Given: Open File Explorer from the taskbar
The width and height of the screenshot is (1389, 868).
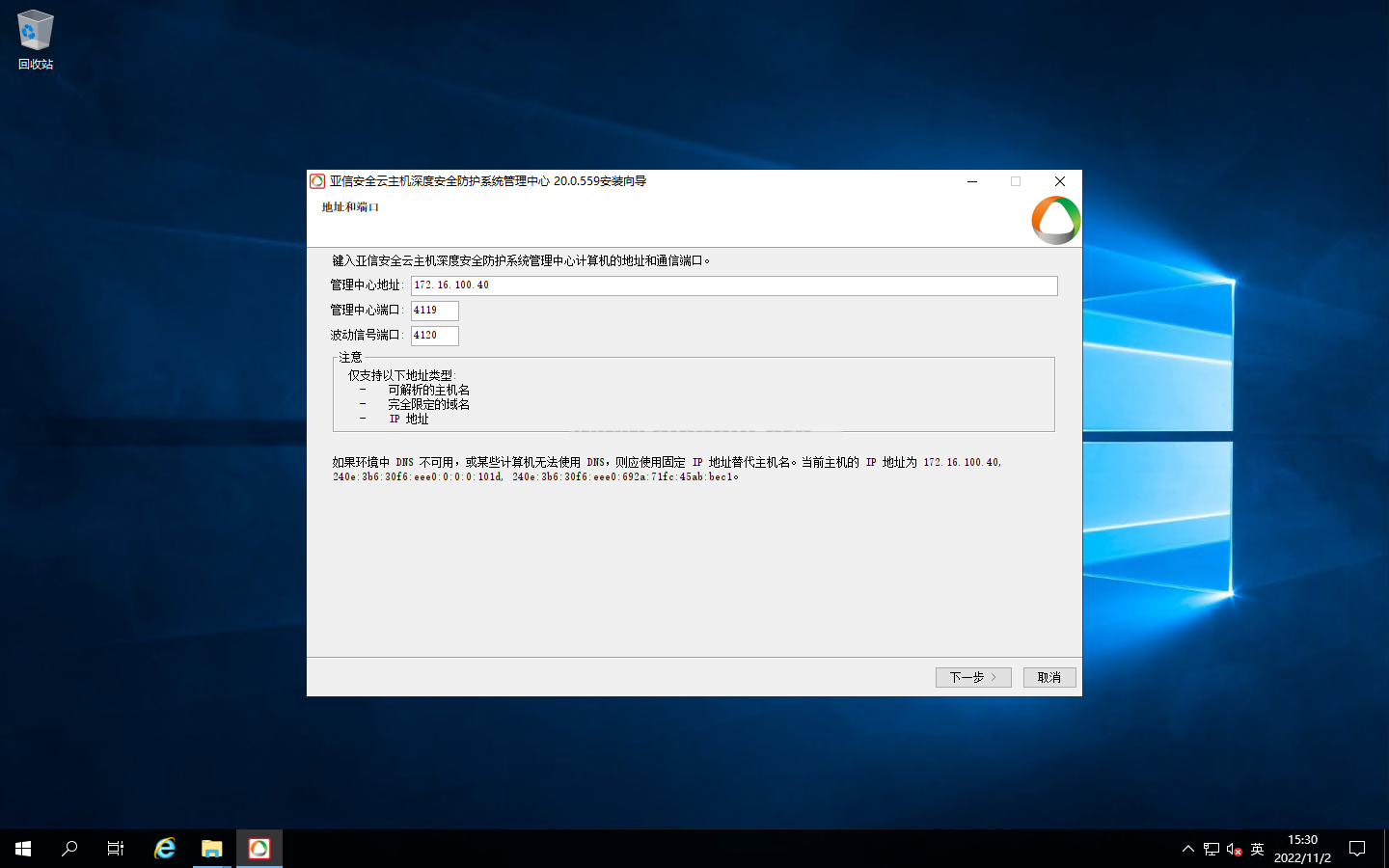Looking at the screenshot, I should (x=212, y=849).
